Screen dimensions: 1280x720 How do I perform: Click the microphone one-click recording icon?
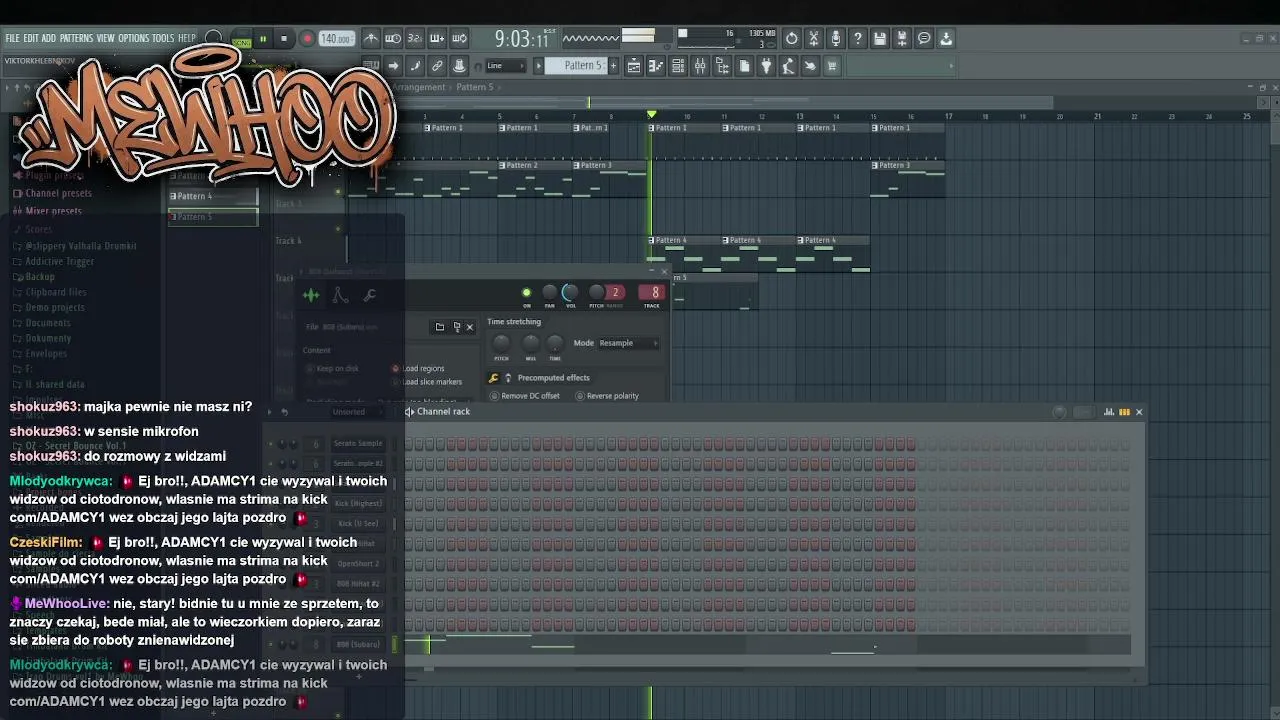tap(836, 39)
